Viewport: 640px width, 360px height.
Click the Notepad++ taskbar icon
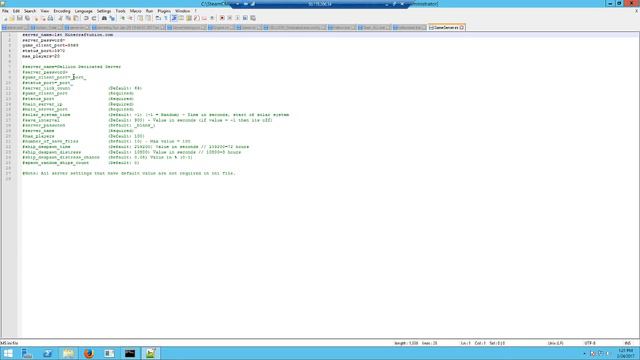click(x=150, y=353)
